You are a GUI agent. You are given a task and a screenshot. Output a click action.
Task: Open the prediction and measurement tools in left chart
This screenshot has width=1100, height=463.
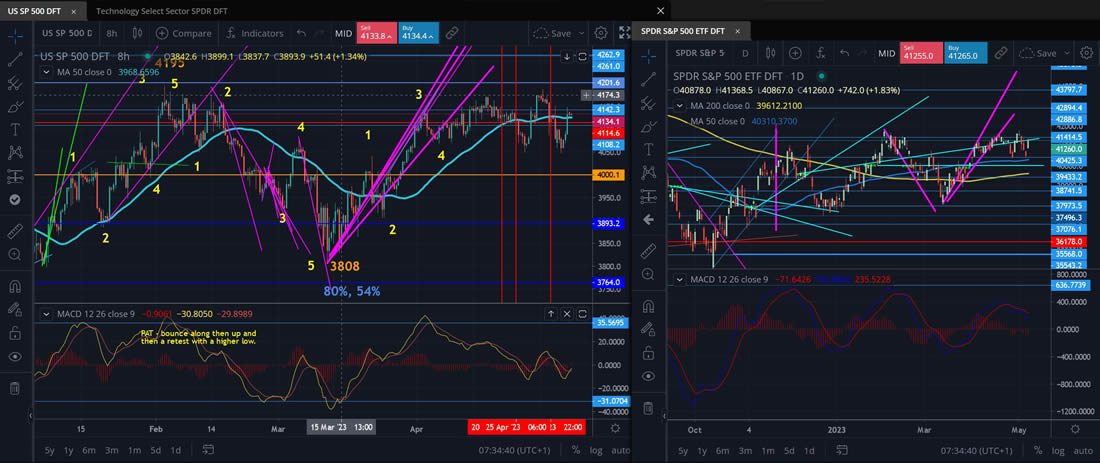click(15, 176)
